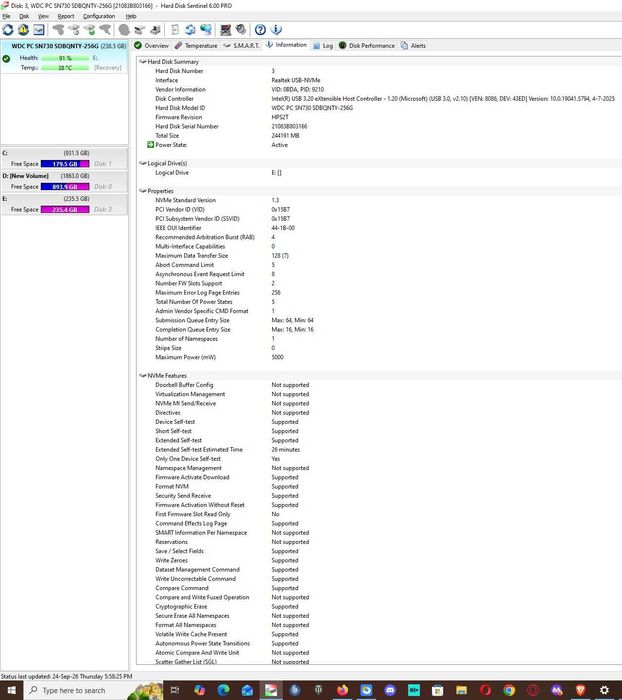Screen dimensions: 622x700
Task: Click the NVMe Standard Version row label
Action: pyautogui.click(x=186, y=200)
